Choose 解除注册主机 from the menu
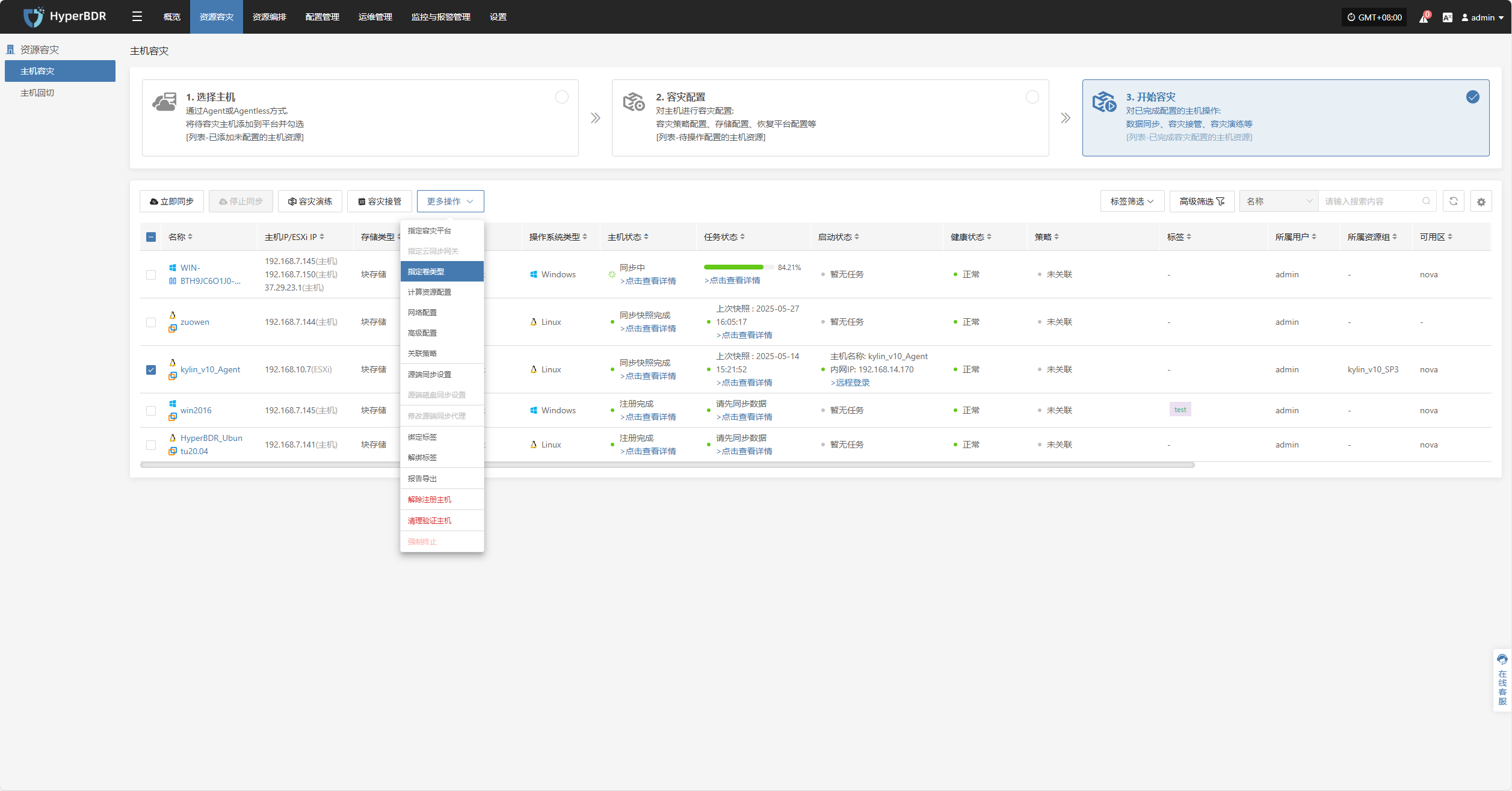This screenshot has height=791, width=1512. tap(442, 499)
